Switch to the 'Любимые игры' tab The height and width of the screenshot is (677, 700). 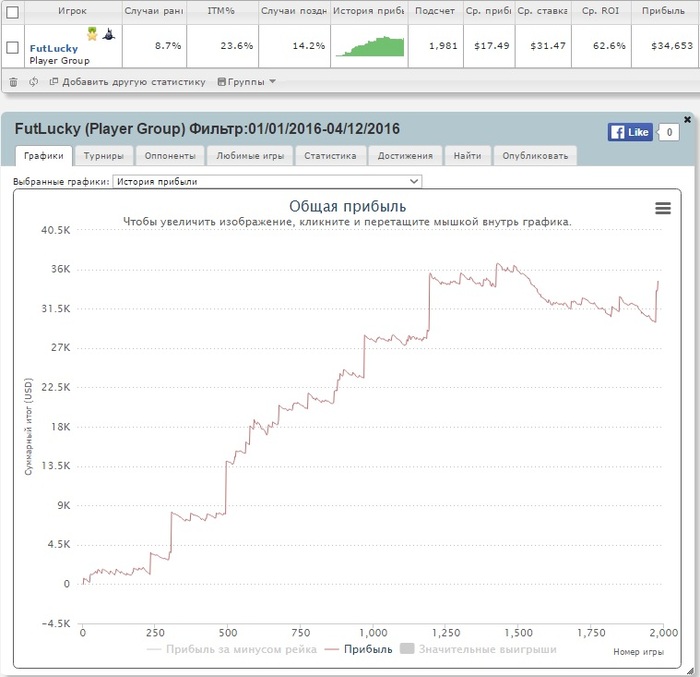(250, 156)
